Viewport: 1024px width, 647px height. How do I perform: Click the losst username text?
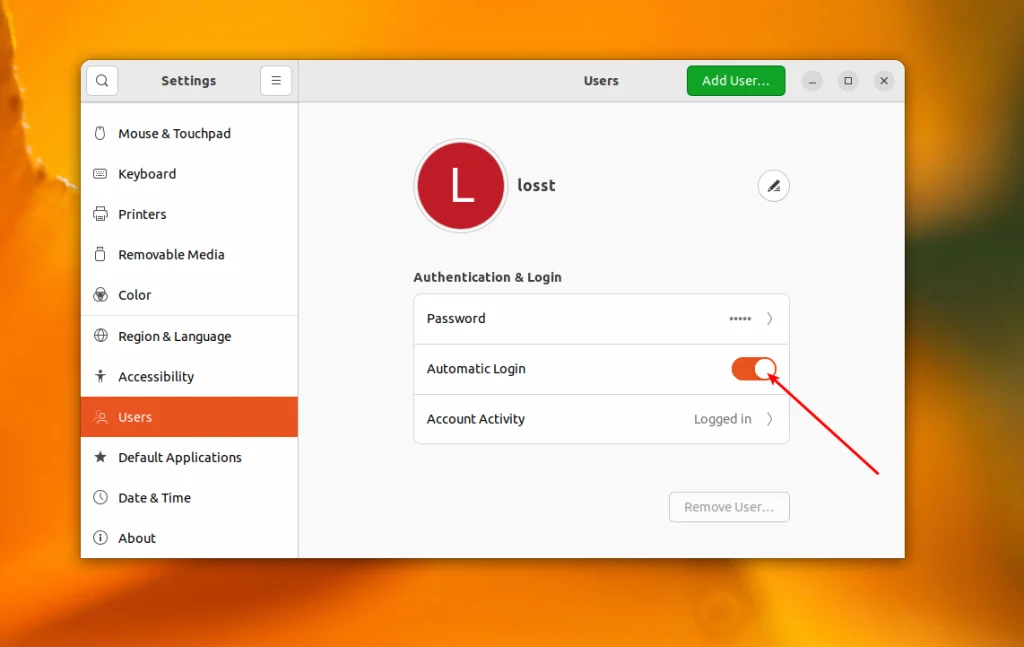click(536, 185)
